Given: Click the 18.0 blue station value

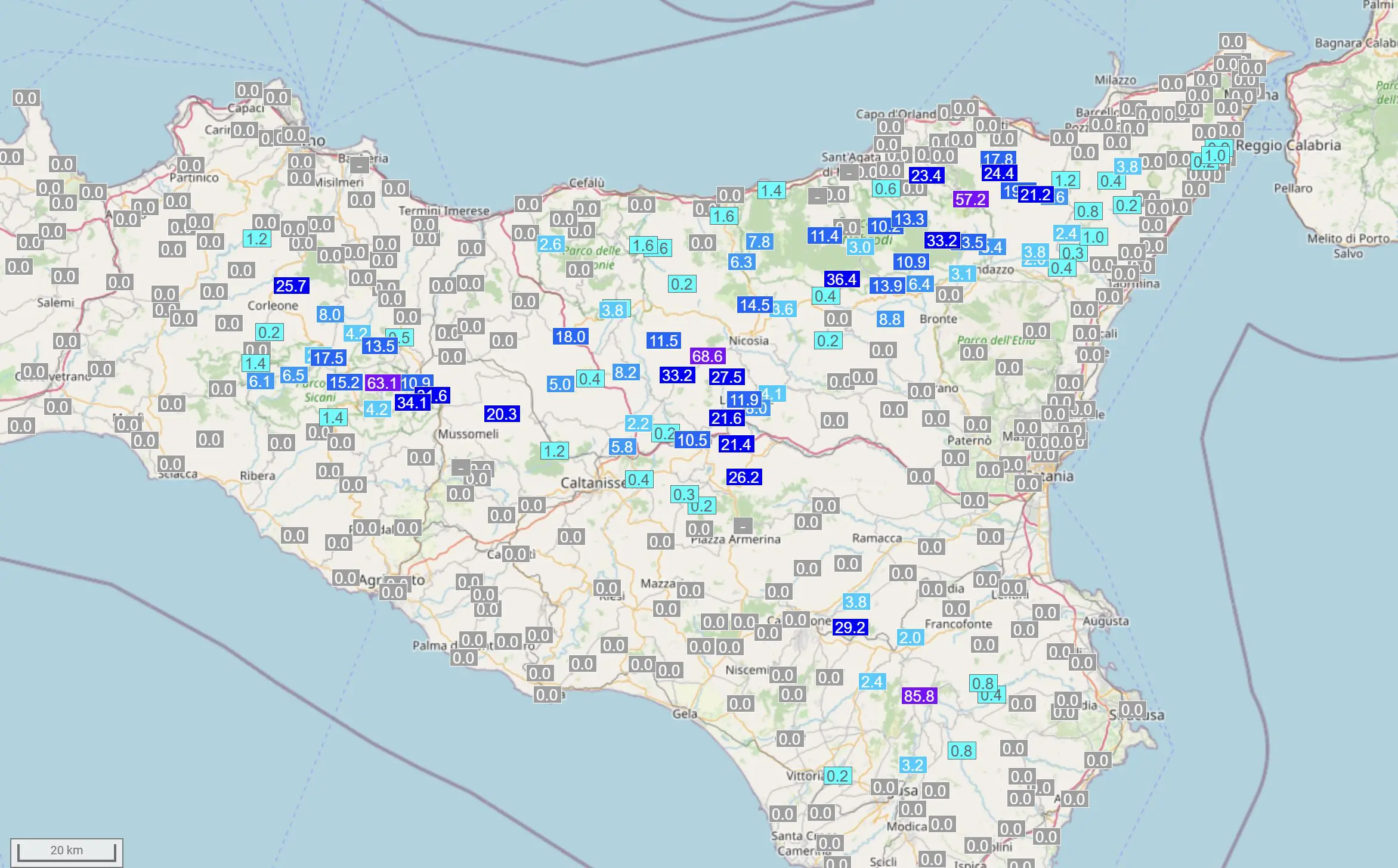Looking at the screenshot, I should 571,337.
